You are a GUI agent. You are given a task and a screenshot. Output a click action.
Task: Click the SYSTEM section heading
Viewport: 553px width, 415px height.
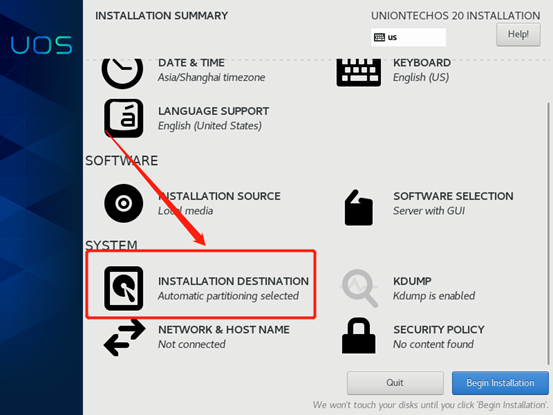pos(111,245)
